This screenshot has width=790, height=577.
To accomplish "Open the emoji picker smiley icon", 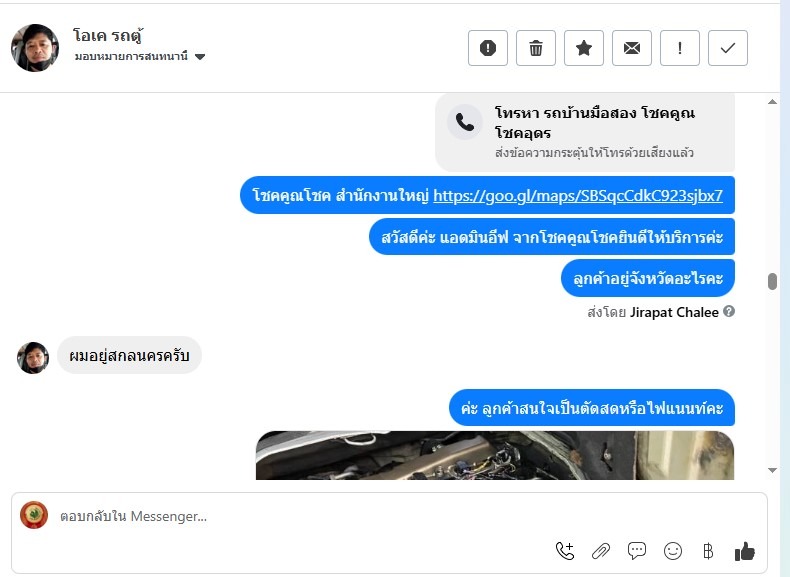I will (673, 551).
